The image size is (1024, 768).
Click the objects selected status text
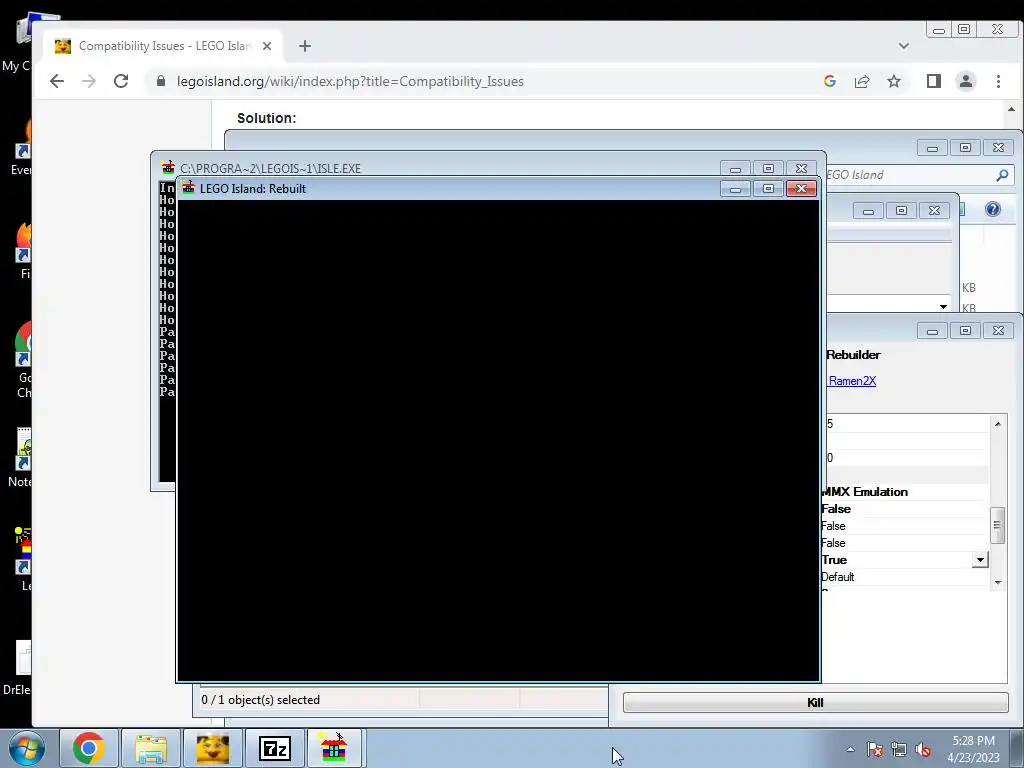click(x=261, y=699)
